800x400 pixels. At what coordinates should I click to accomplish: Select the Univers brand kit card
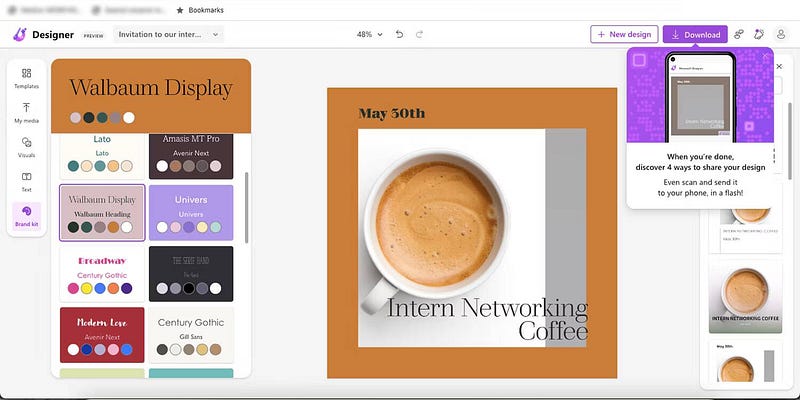191,213
